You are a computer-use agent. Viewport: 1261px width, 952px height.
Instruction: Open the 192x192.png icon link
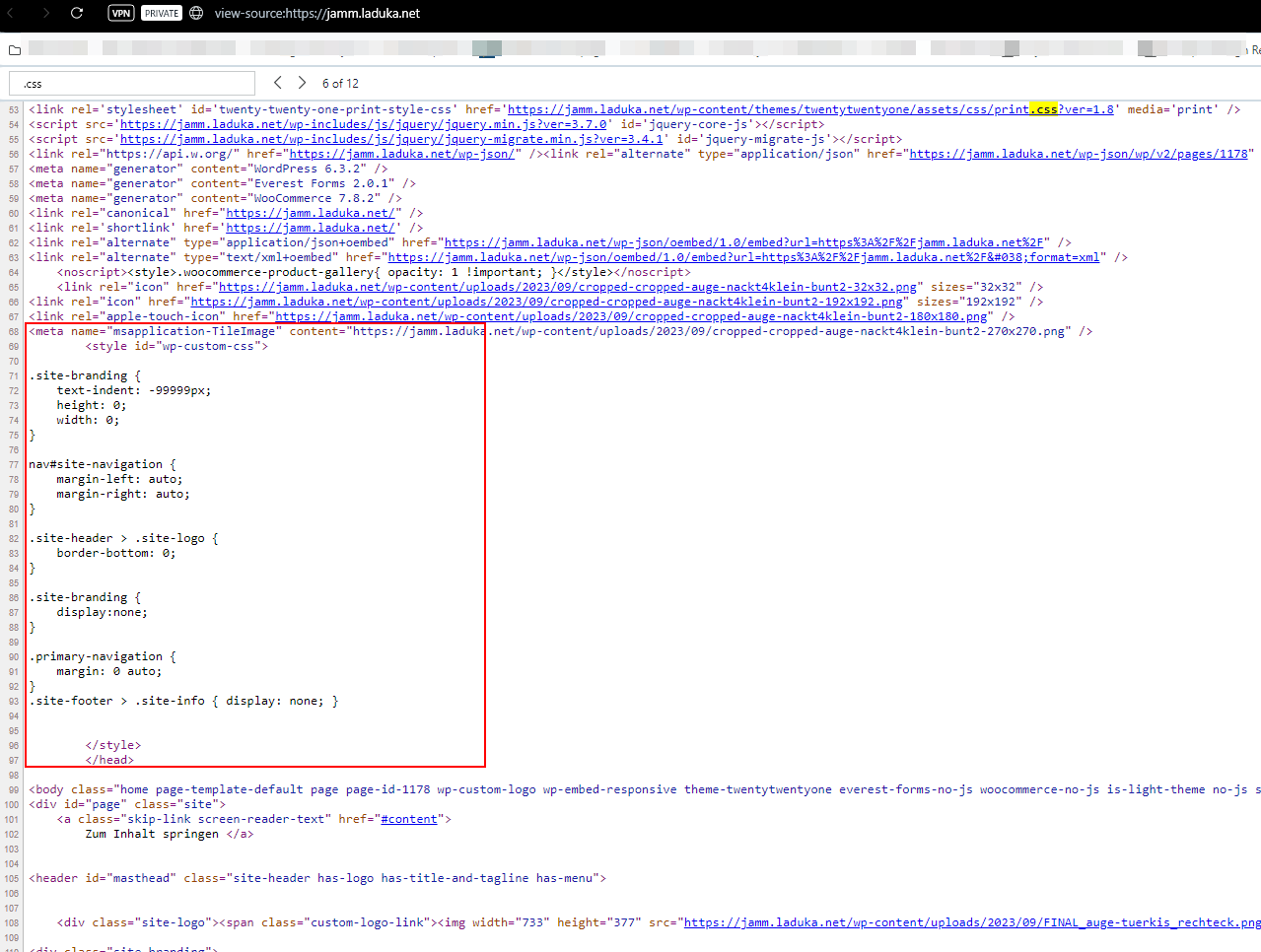point(547,302)
